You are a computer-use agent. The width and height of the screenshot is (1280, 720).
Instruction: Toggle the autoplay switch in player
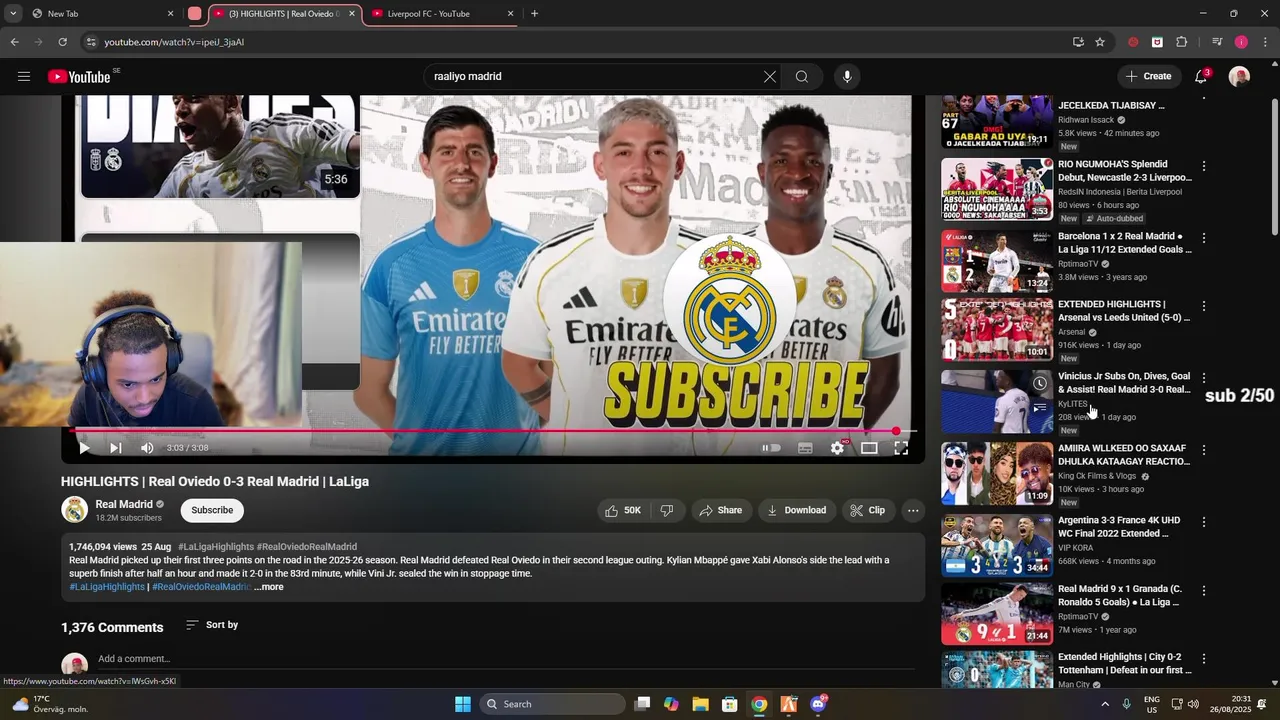(771, 448)
